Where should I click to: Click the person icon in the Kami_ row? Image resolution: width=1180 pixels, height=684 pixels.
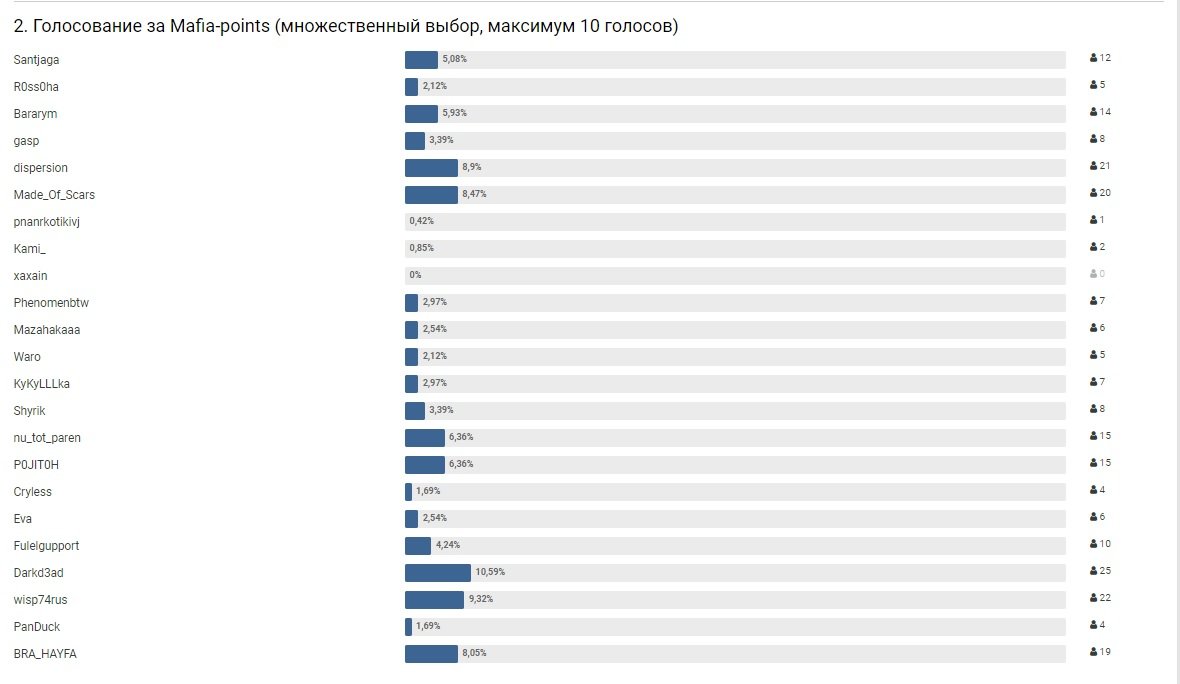click(1094, 247)
